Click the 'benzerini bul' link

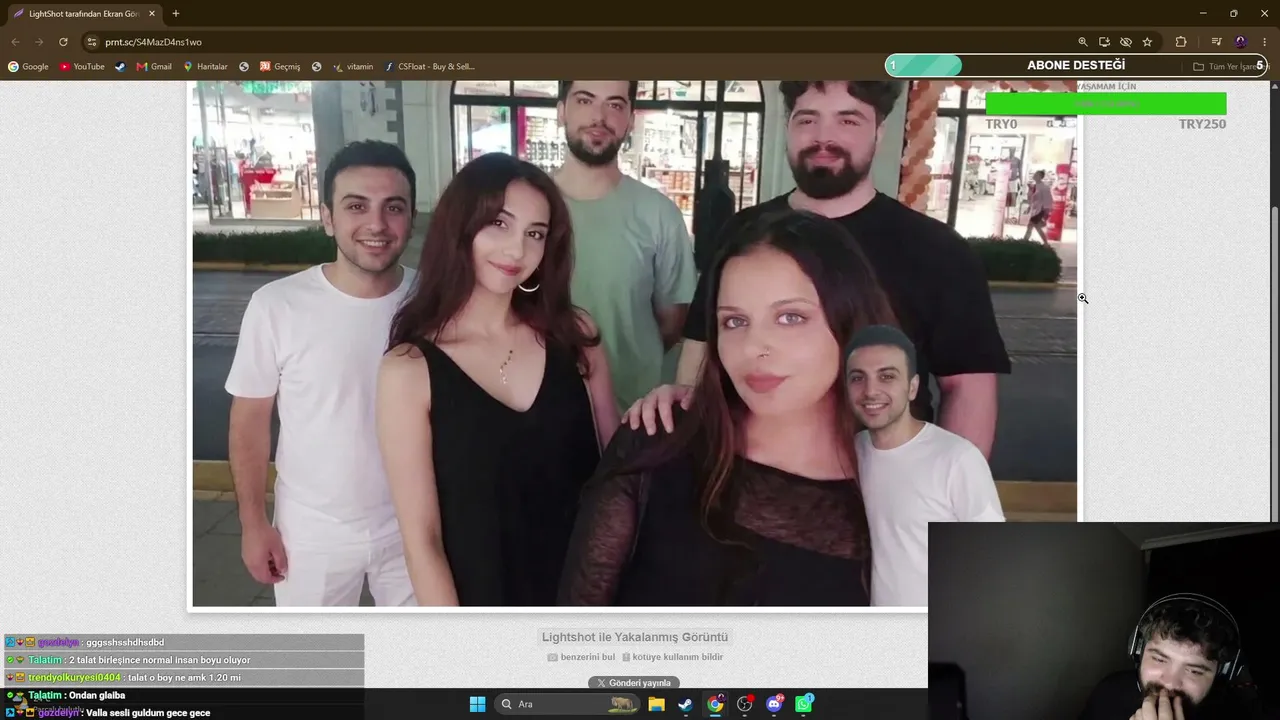pyautogui.click(x=581, y=657)
